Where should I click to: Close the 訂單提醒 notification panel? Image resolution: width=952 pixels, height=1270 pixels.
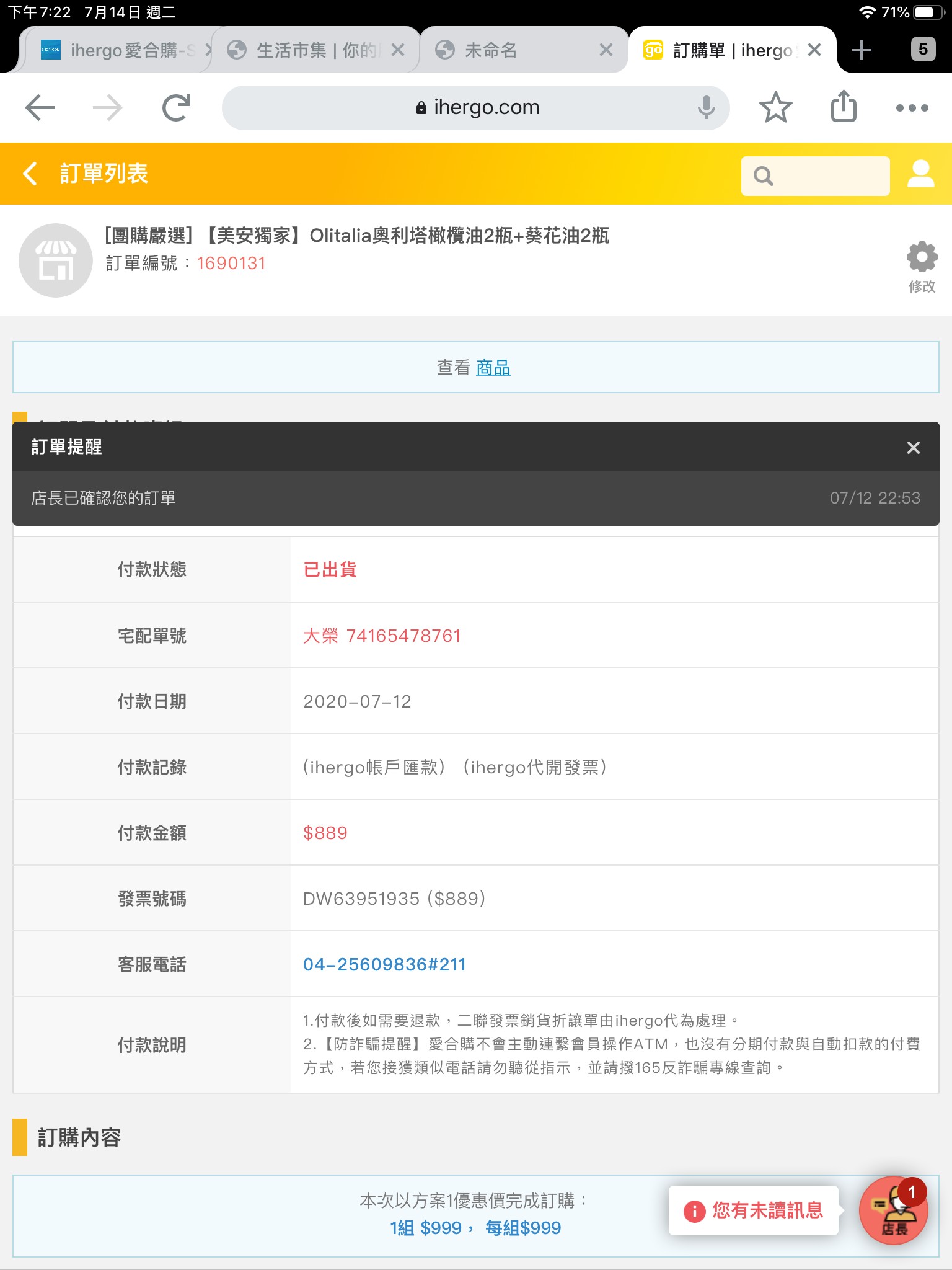click(x=913, y=448)
